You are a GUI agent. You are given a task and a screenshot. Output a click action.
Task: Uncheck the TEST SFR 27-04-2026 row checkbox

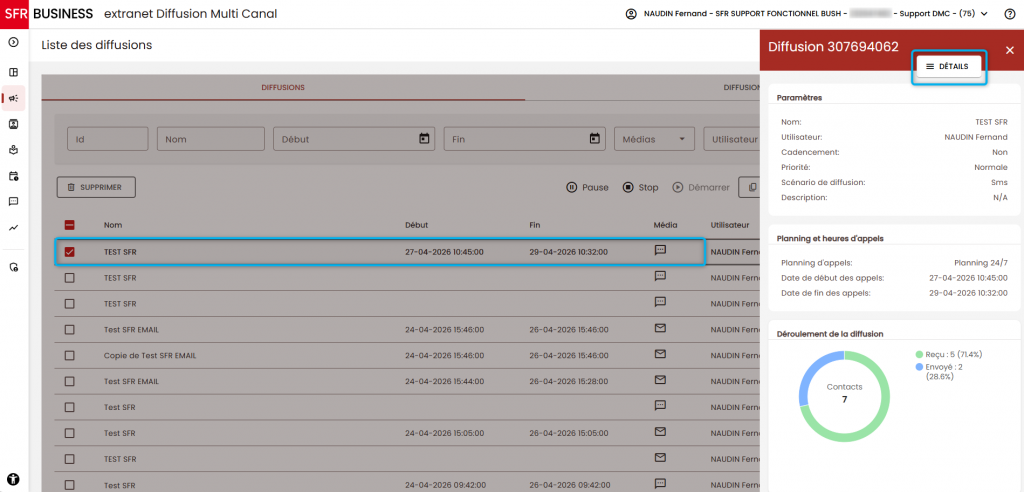pos(70,252)
